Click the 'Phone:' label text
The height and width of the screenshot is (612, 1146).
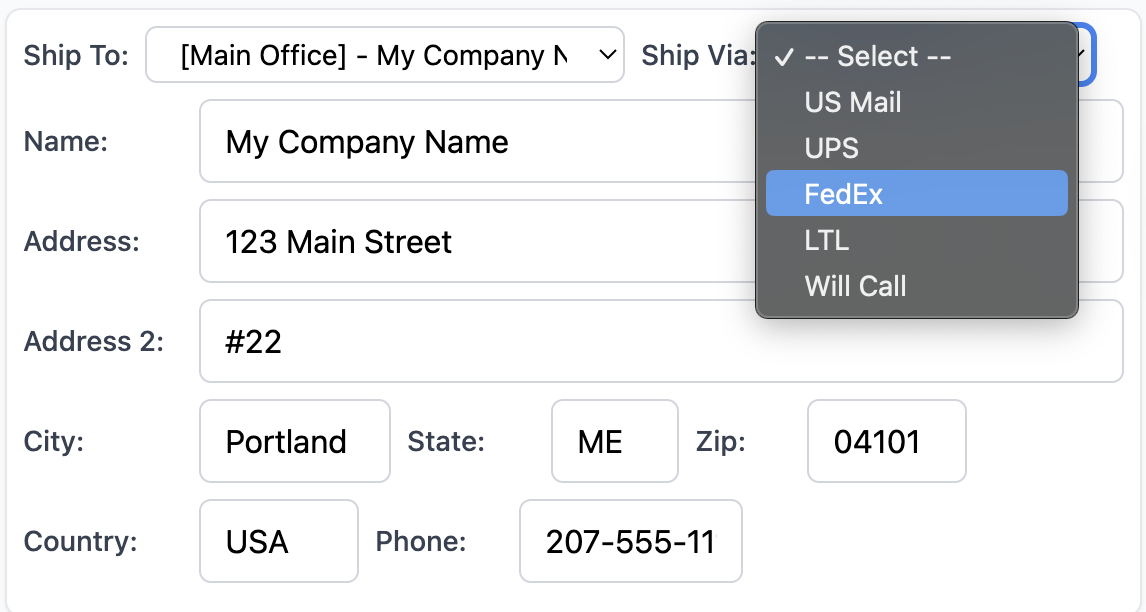pos(421,541)
